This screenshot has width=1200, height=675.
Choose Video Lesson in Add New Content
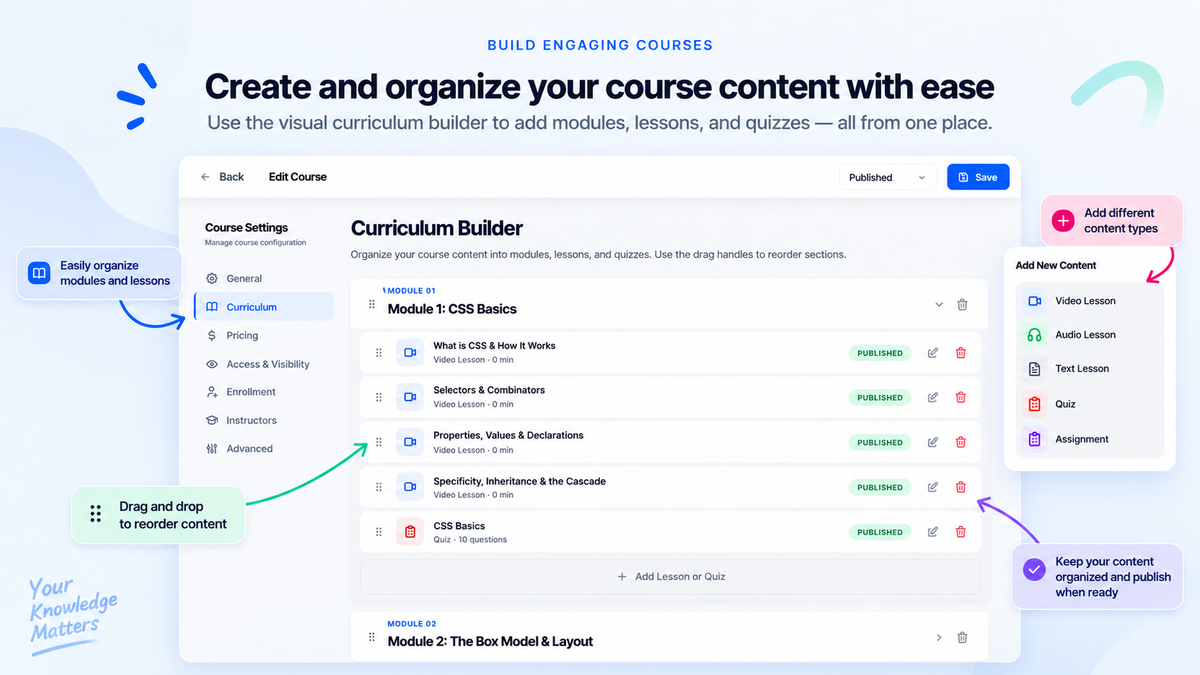(1090, 301)
